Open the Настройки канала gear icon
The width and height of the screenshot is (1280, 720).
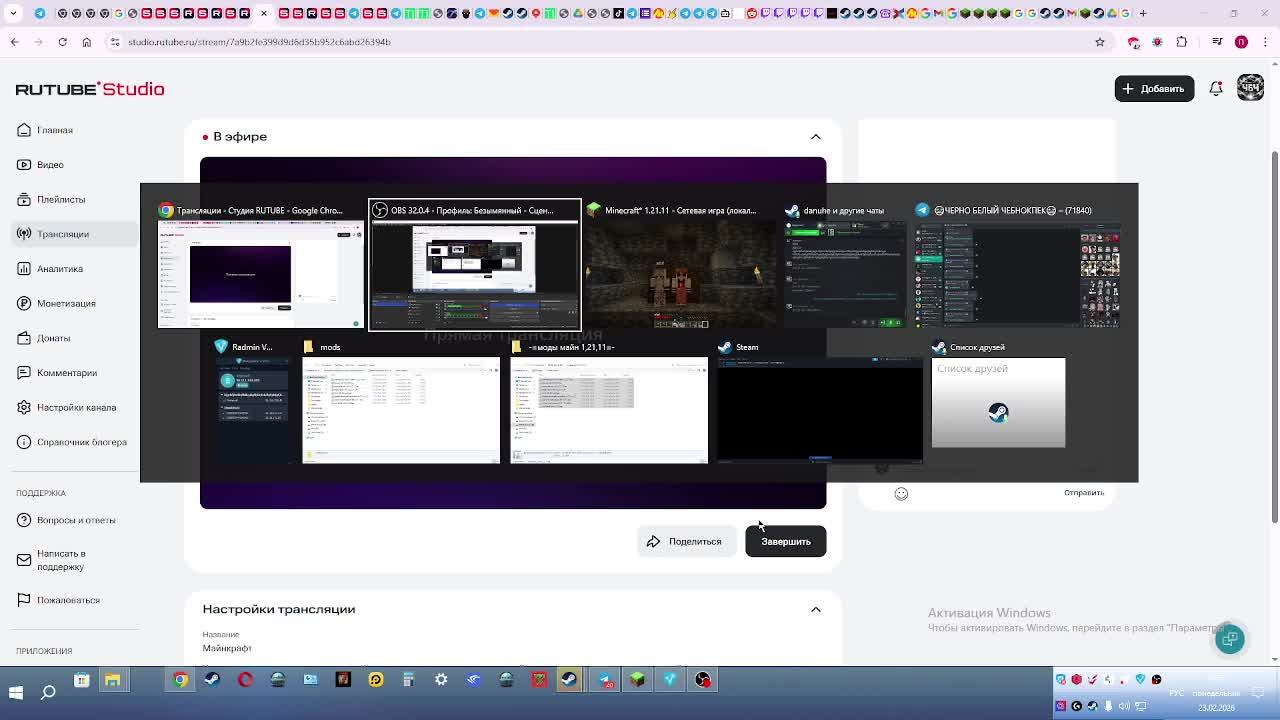pos(23,407)
